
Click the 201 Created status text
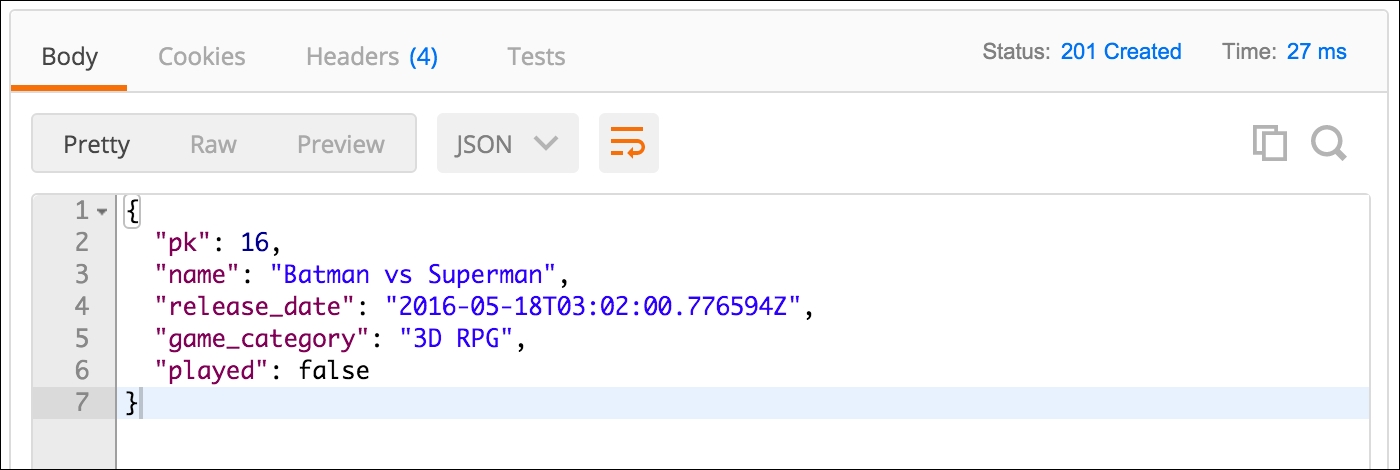pos(1121,52)
